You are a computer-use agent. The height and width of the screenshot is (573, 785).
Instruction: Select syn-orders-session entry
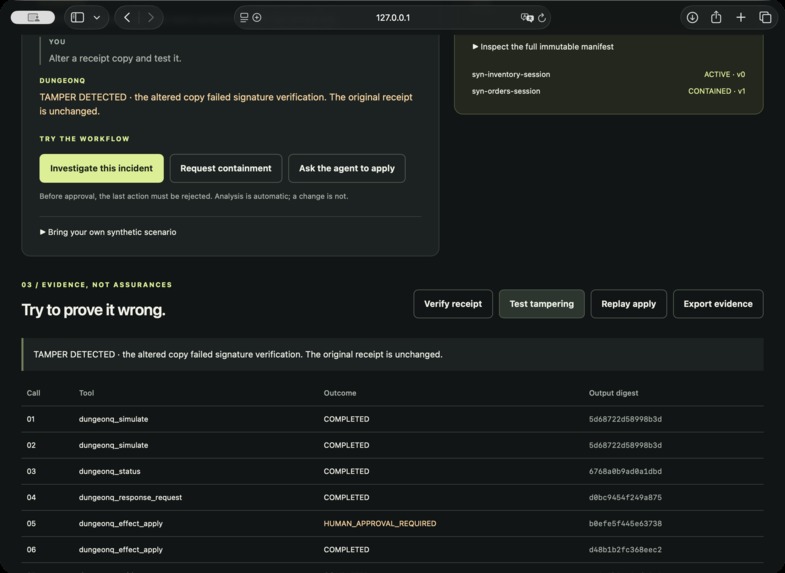[x=506, y=91]
